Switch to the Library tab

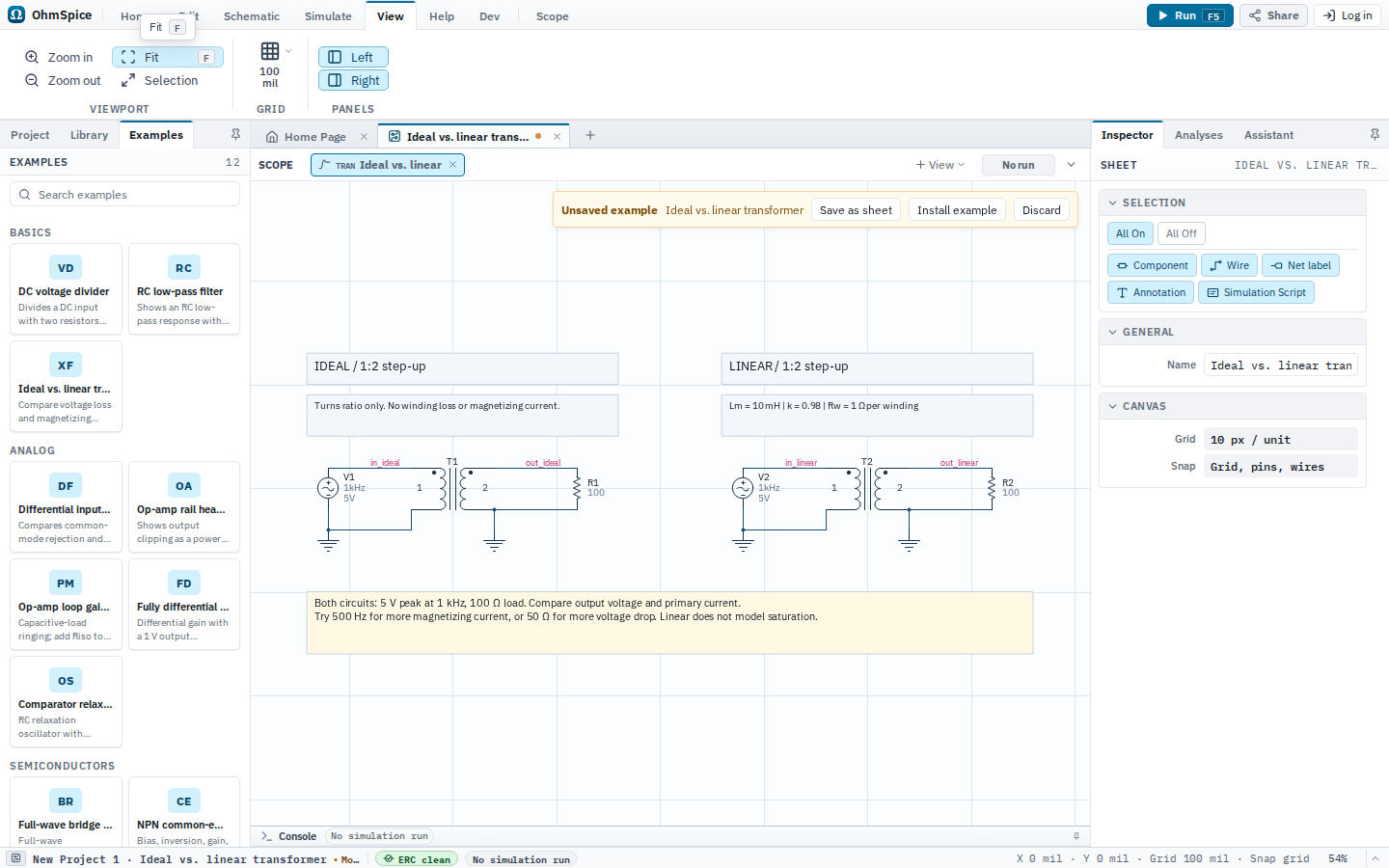click(x=89, y=135)
